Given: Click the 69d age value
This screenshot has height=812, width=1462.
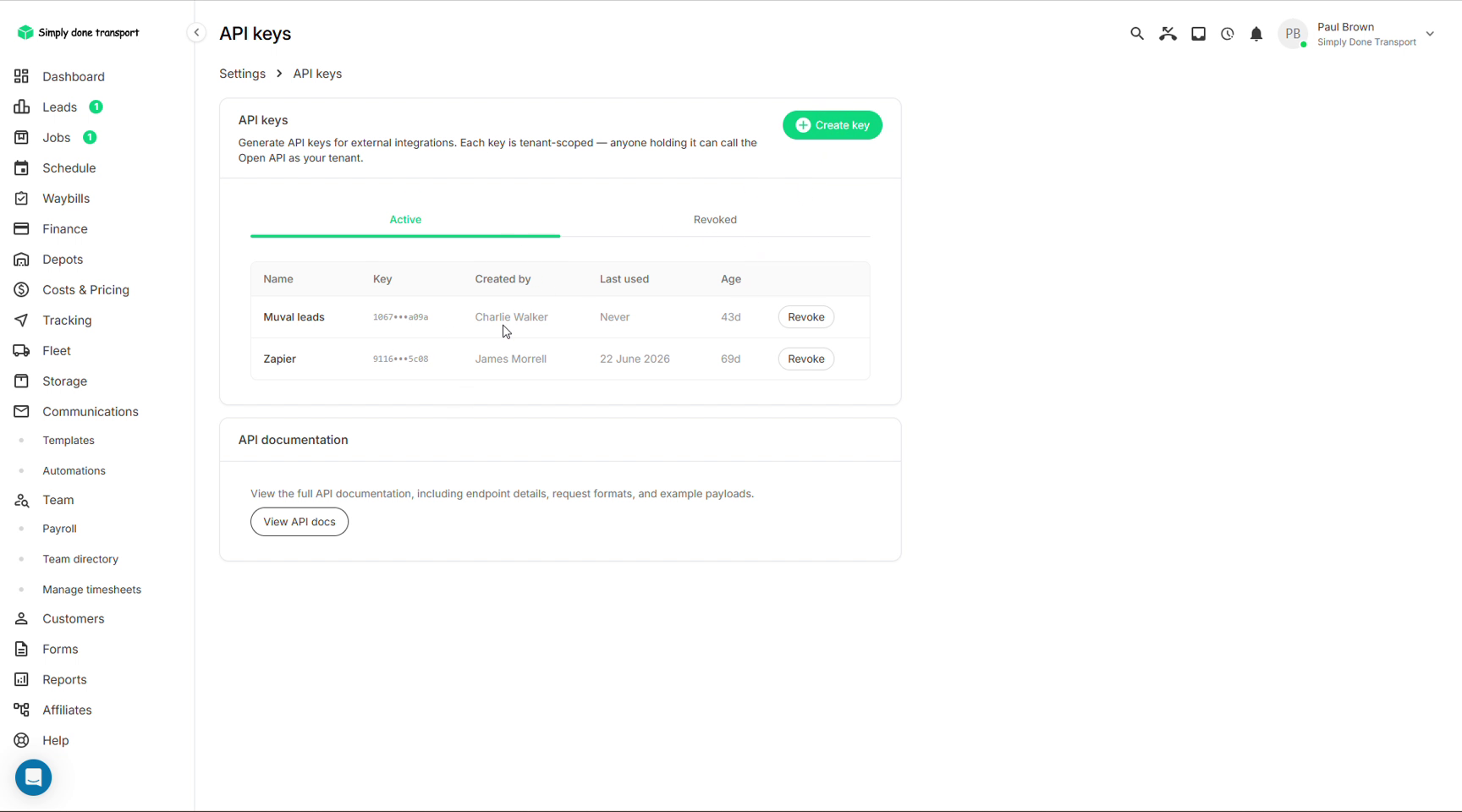Looking at the screenshot, I should point(730,359).
